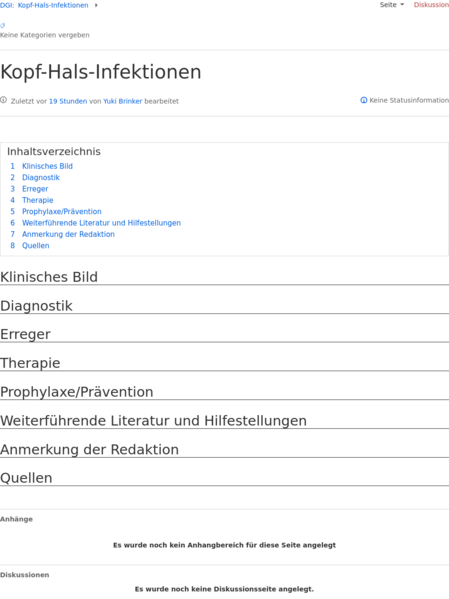Click the 'Keine Statusinformation' status link
This screenshot has height=599, width=449.
tap(409, 100)
